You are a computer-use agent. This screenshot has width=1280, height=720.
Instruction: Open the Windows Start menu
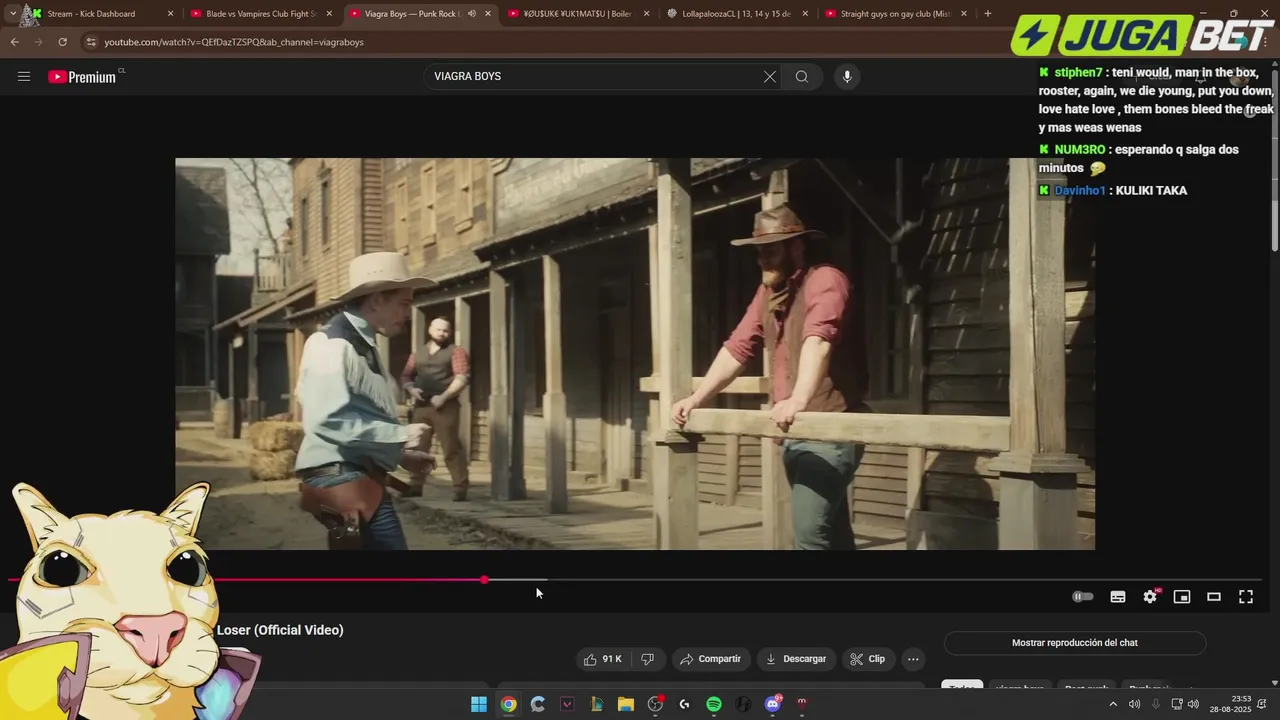[479, 704]
